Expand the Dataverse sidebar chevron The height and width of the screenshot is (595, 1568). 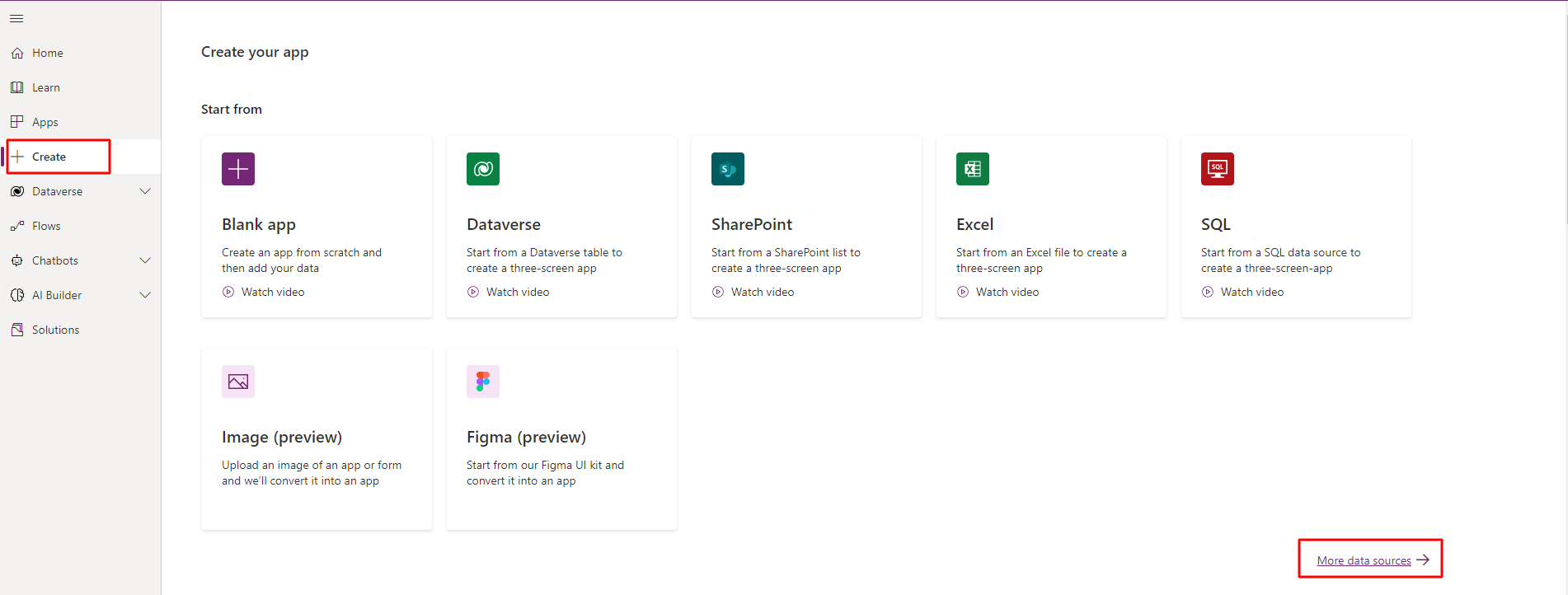(x=145, y=191)
